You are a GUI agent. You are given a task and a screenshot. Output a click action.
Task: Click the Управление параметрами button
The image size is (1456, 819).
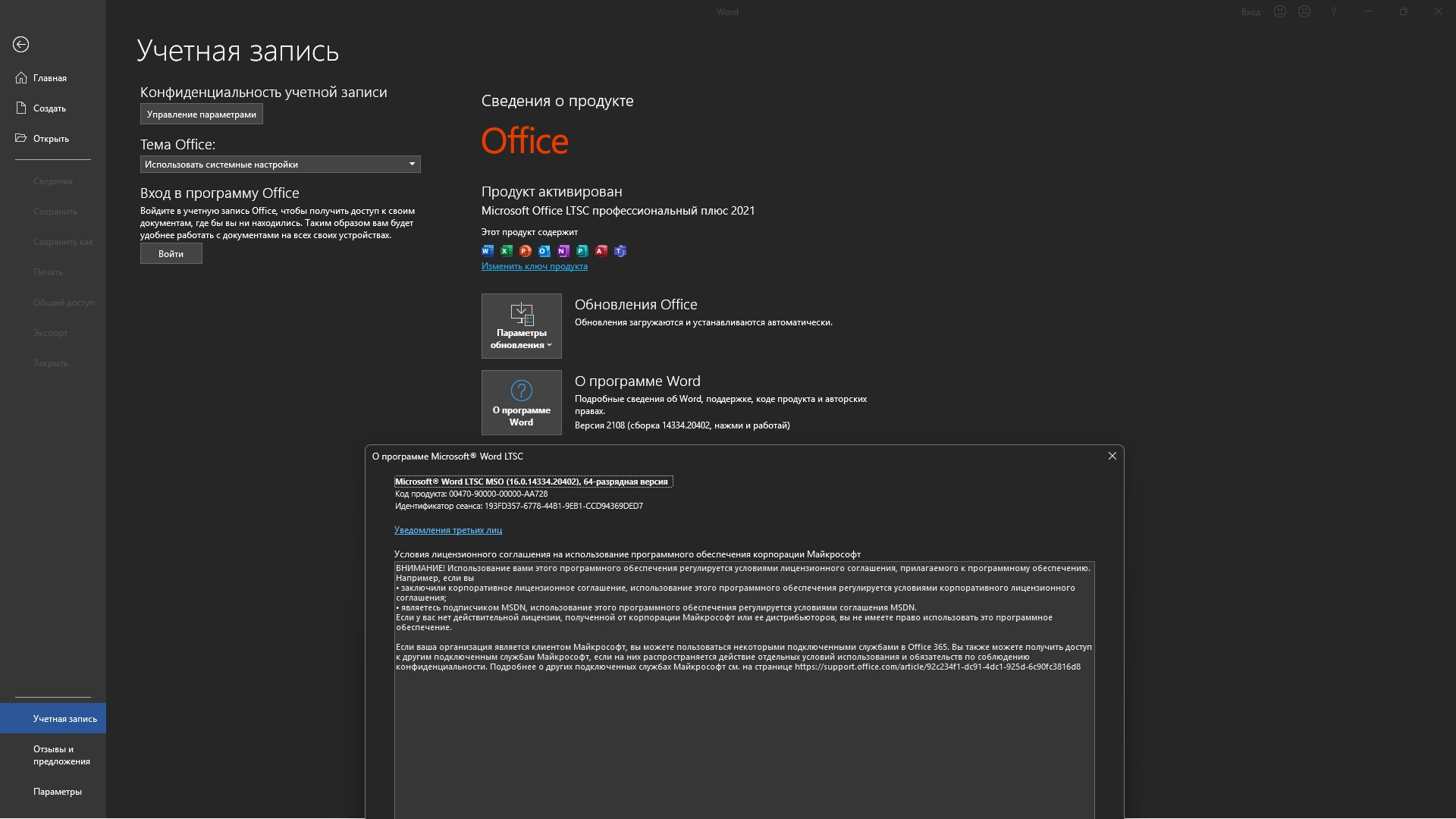202,115
